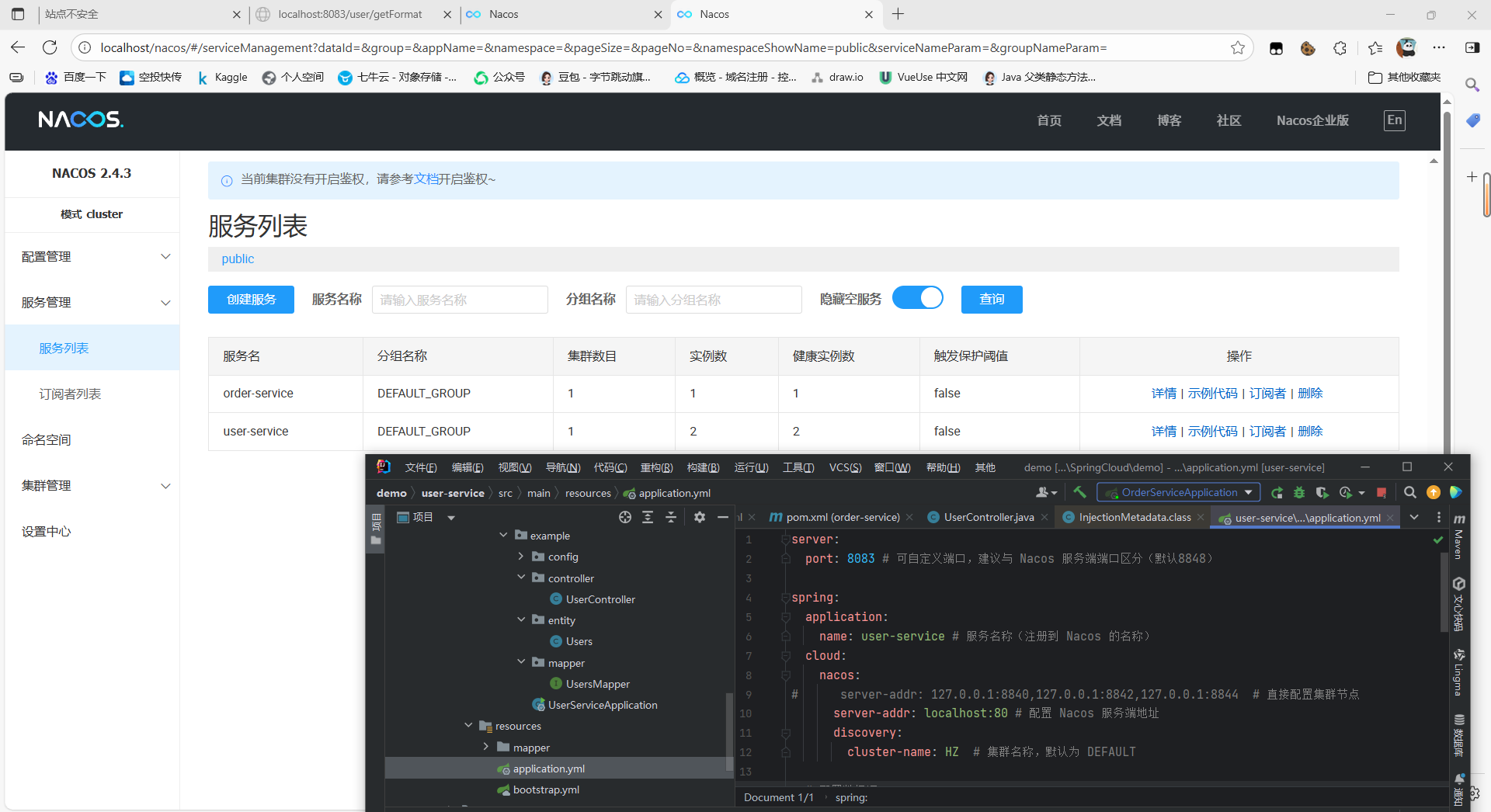Open the IntelliJ 运行(U) menu
Viewport: 1491px width, 812px height.
click(751, 467)
